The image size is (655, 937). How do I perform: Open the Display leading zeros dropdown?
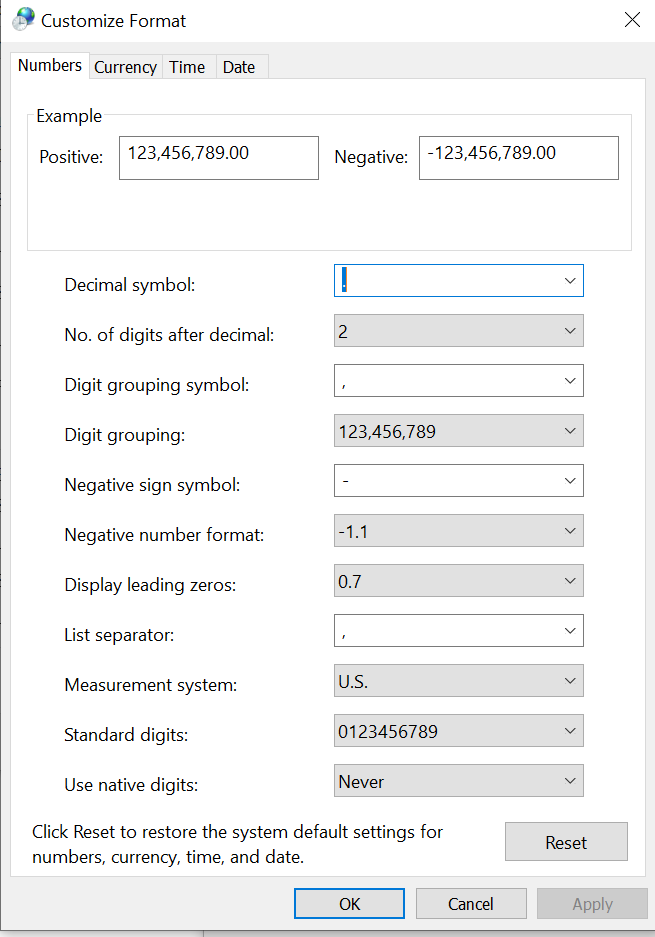pos(569,580)
